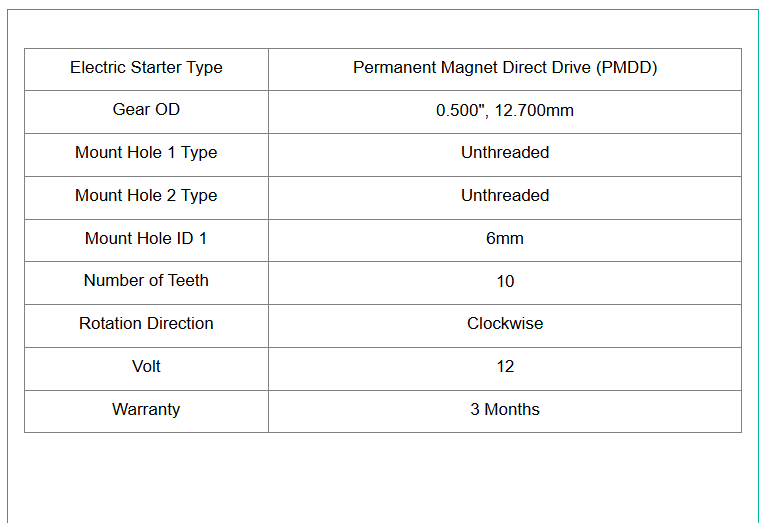Select the '6mm' value cell
The width and height of the screenshot is (759, 523).
(505, 239)
